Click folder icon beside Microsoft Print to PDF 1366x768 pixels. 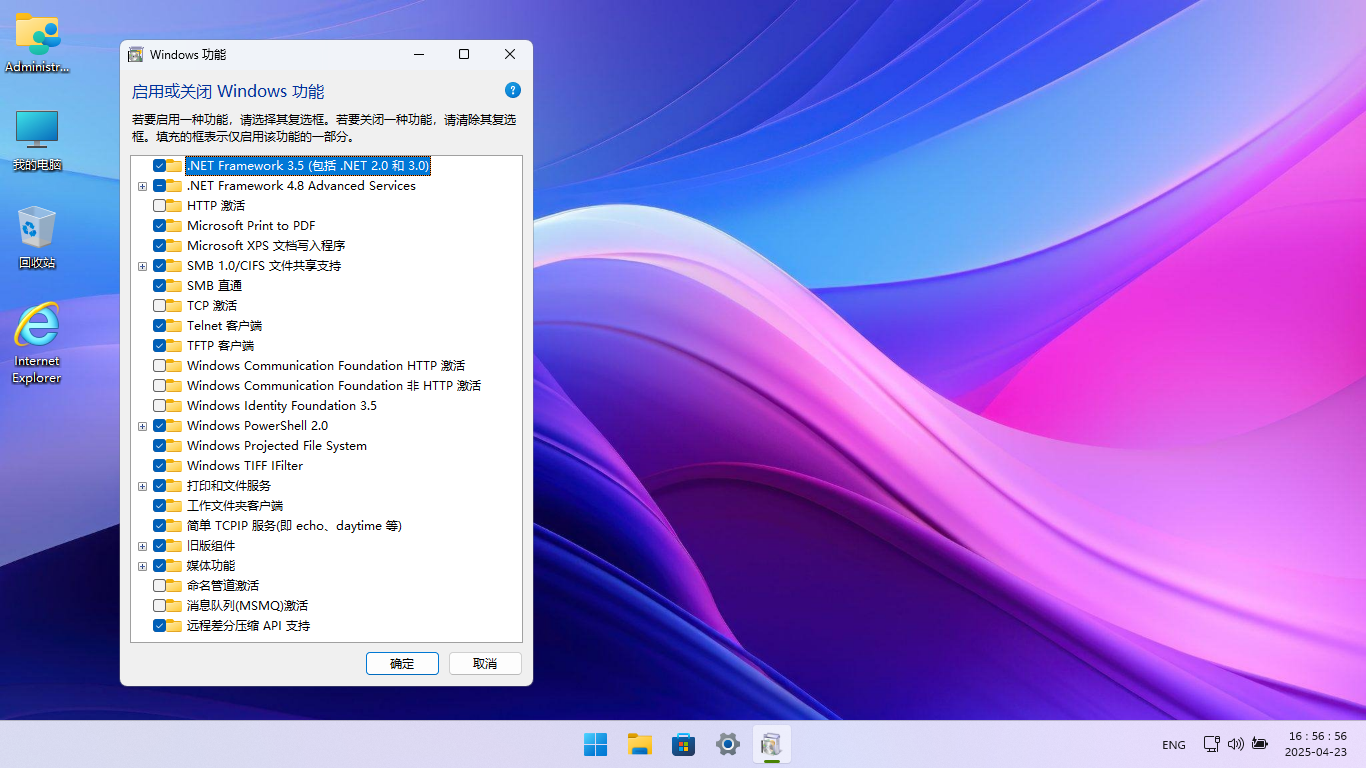point(175,225)
